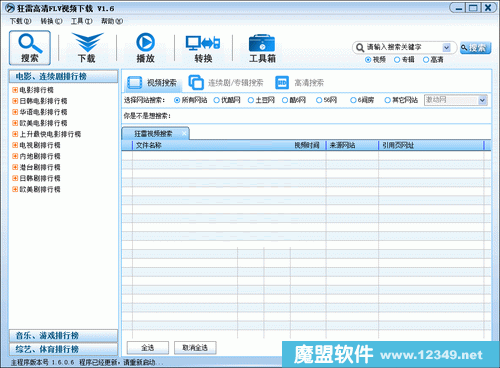500x368 pixels.
Task: Expand the 欧美剧排行榜 tree node
Action: point(15,189)
